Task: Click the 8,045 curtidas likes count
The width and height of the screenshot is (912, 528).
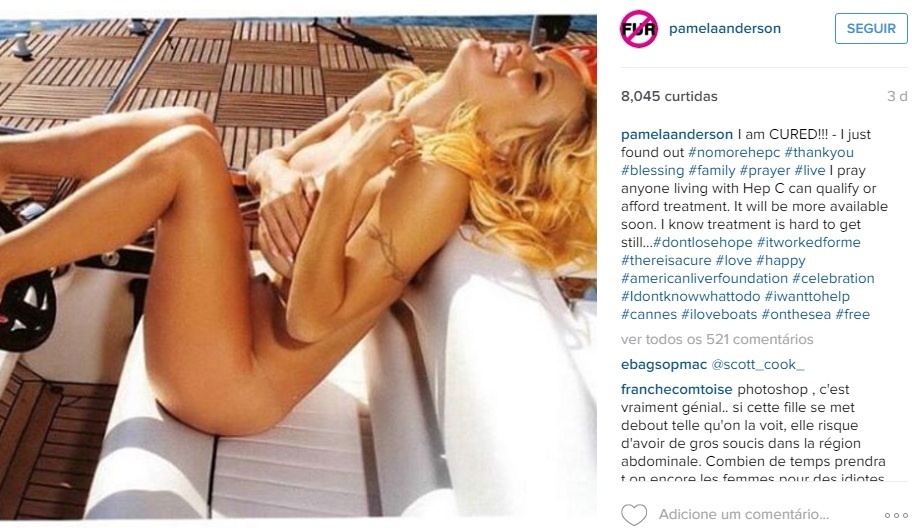Action: 669,97
